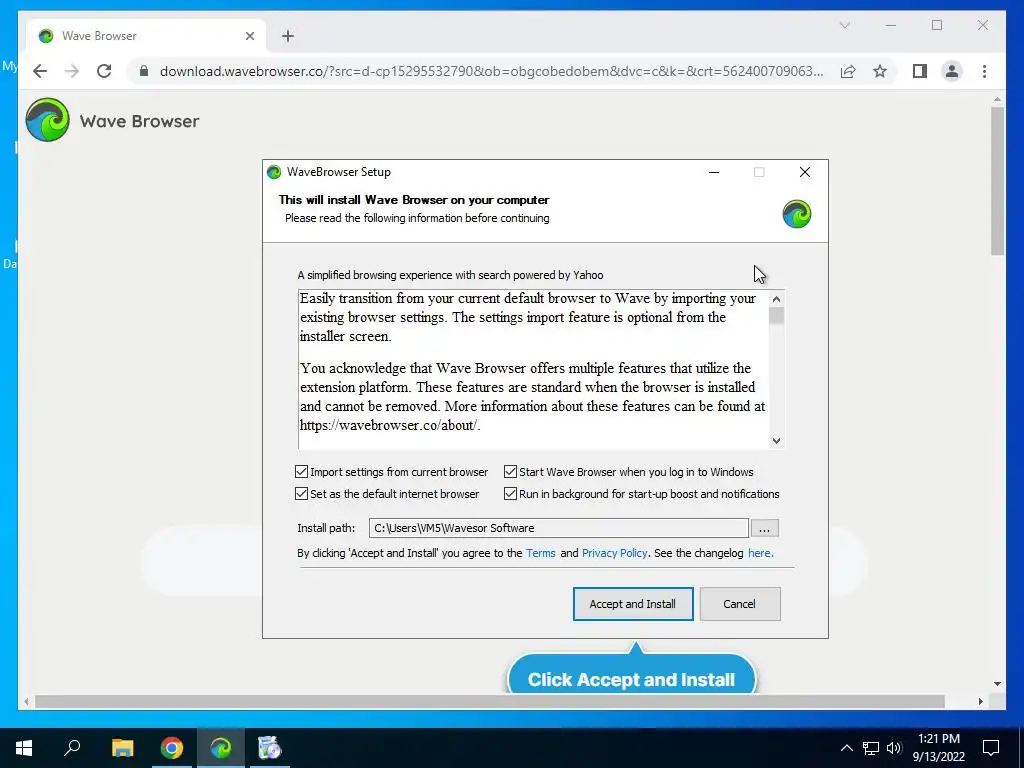Click page scroll down arrow
The width and height of the screenshot is (1024, 768).
click(997, 684)
